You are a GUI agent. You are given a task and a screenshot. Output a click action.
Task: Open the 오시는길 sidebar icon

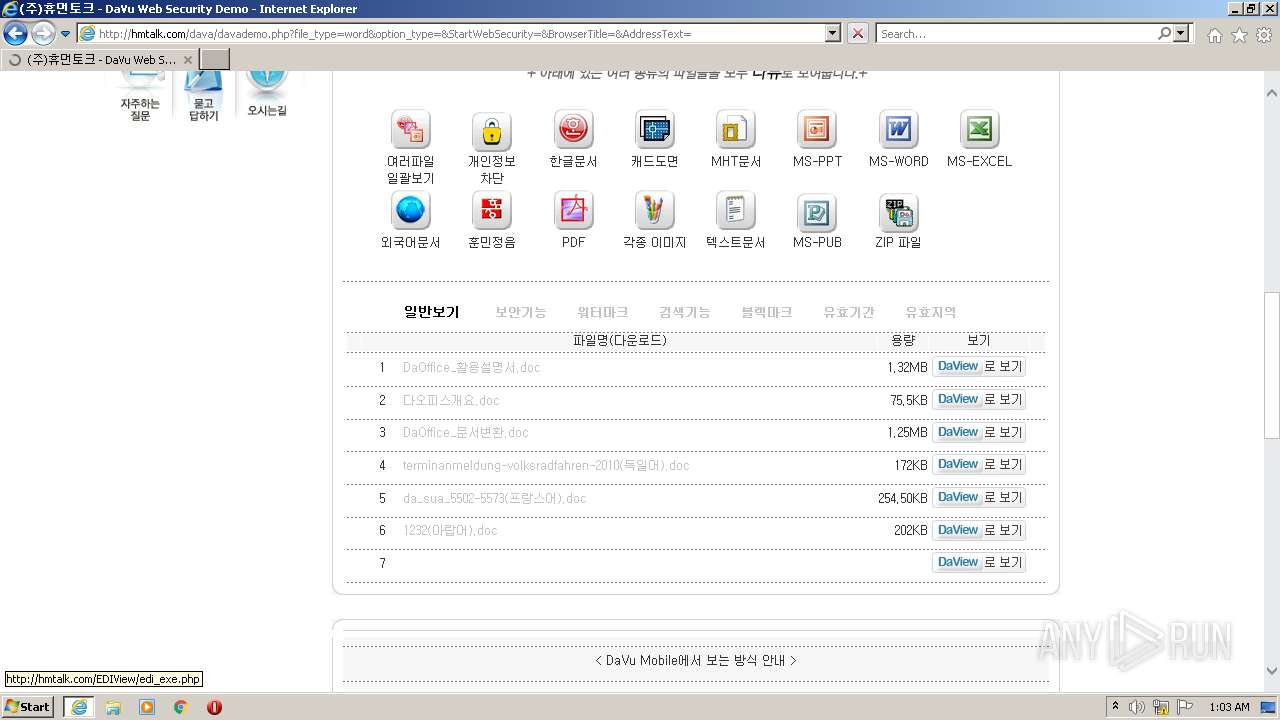(267, 94)
